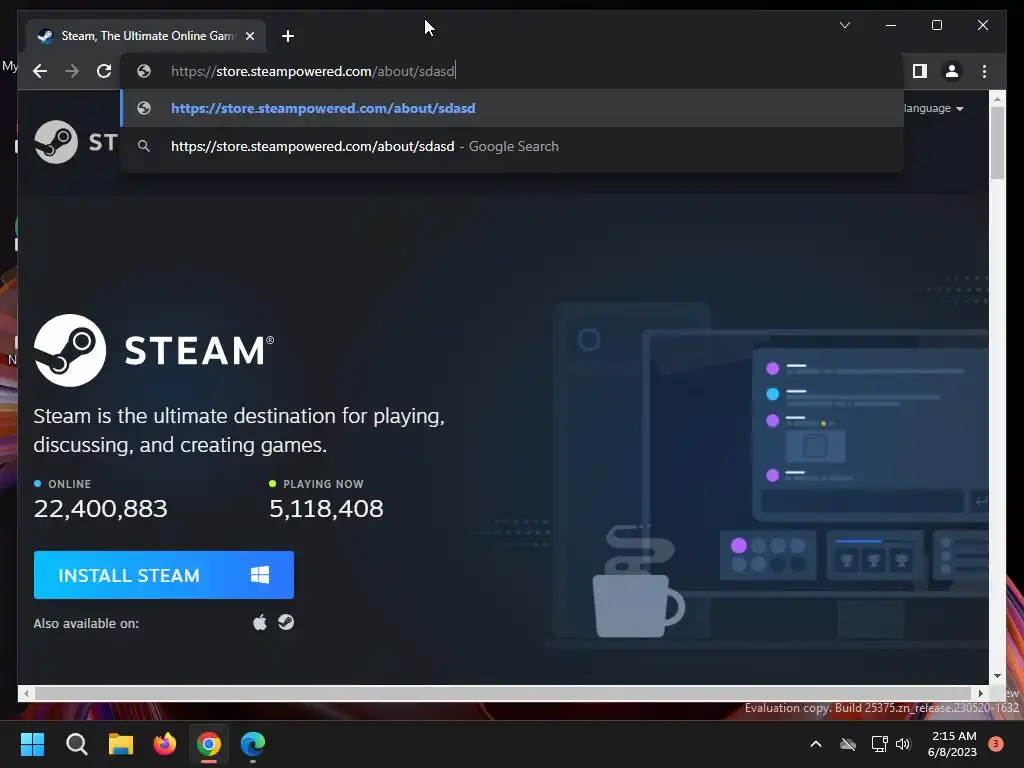Select the Steam, The Ultimate Online Game tab
This screenshot has width=1024, height=768.
pyautogui.click(x=146, y=36)
